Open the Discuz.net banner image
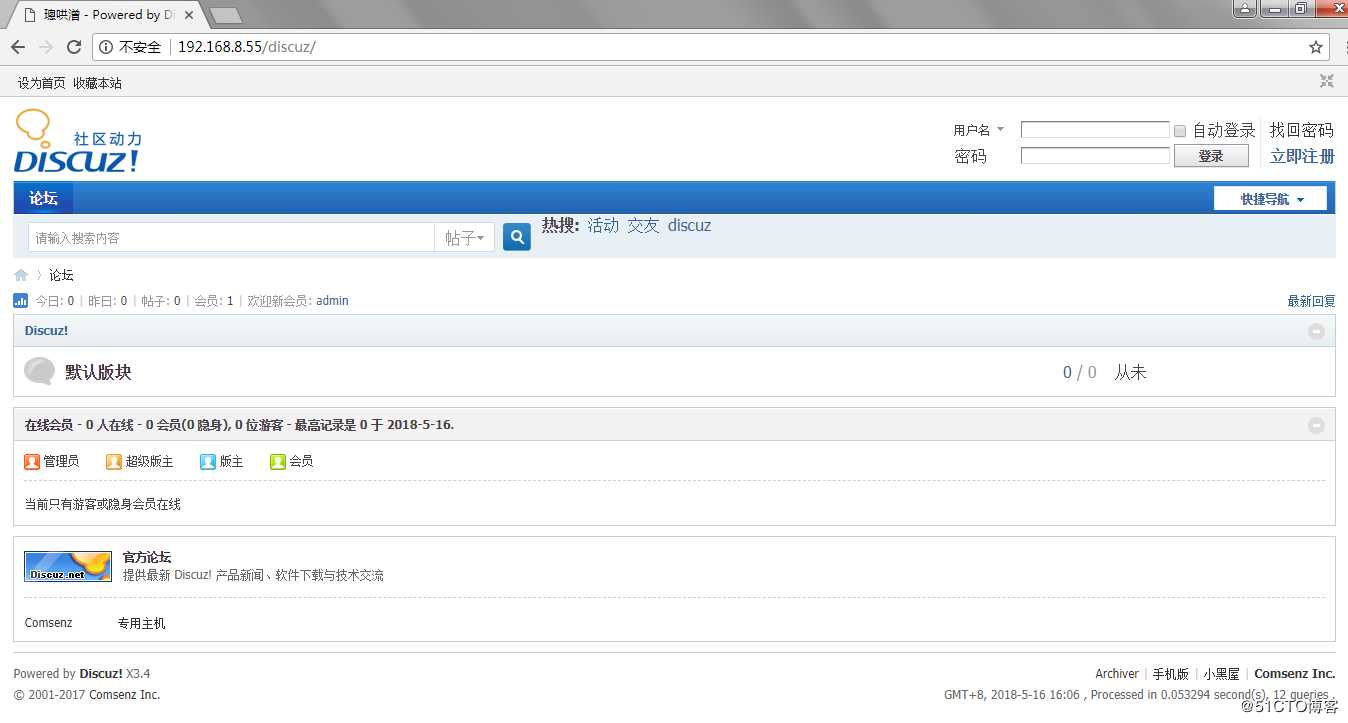The height and width of the screenshot is (723, 1348). click(x=68, y=566)
